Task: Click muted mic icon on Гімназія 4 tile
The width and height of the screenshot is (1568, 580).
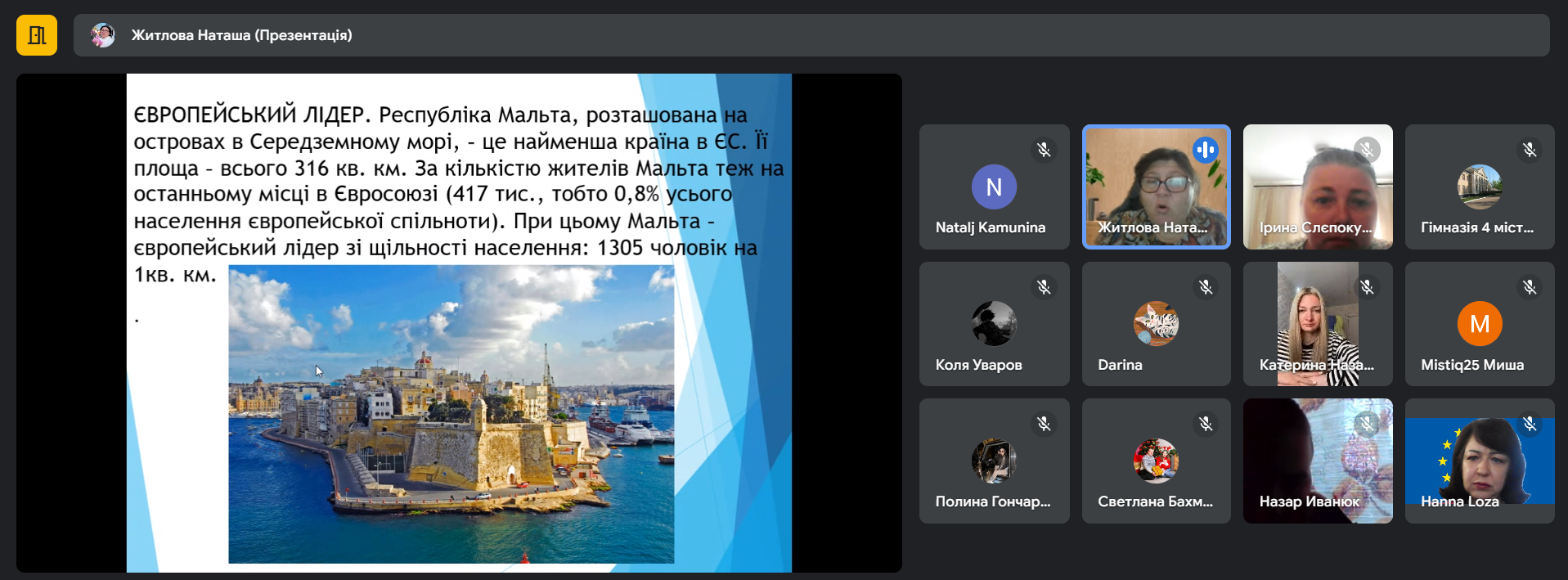Action: click(1530, 150)
